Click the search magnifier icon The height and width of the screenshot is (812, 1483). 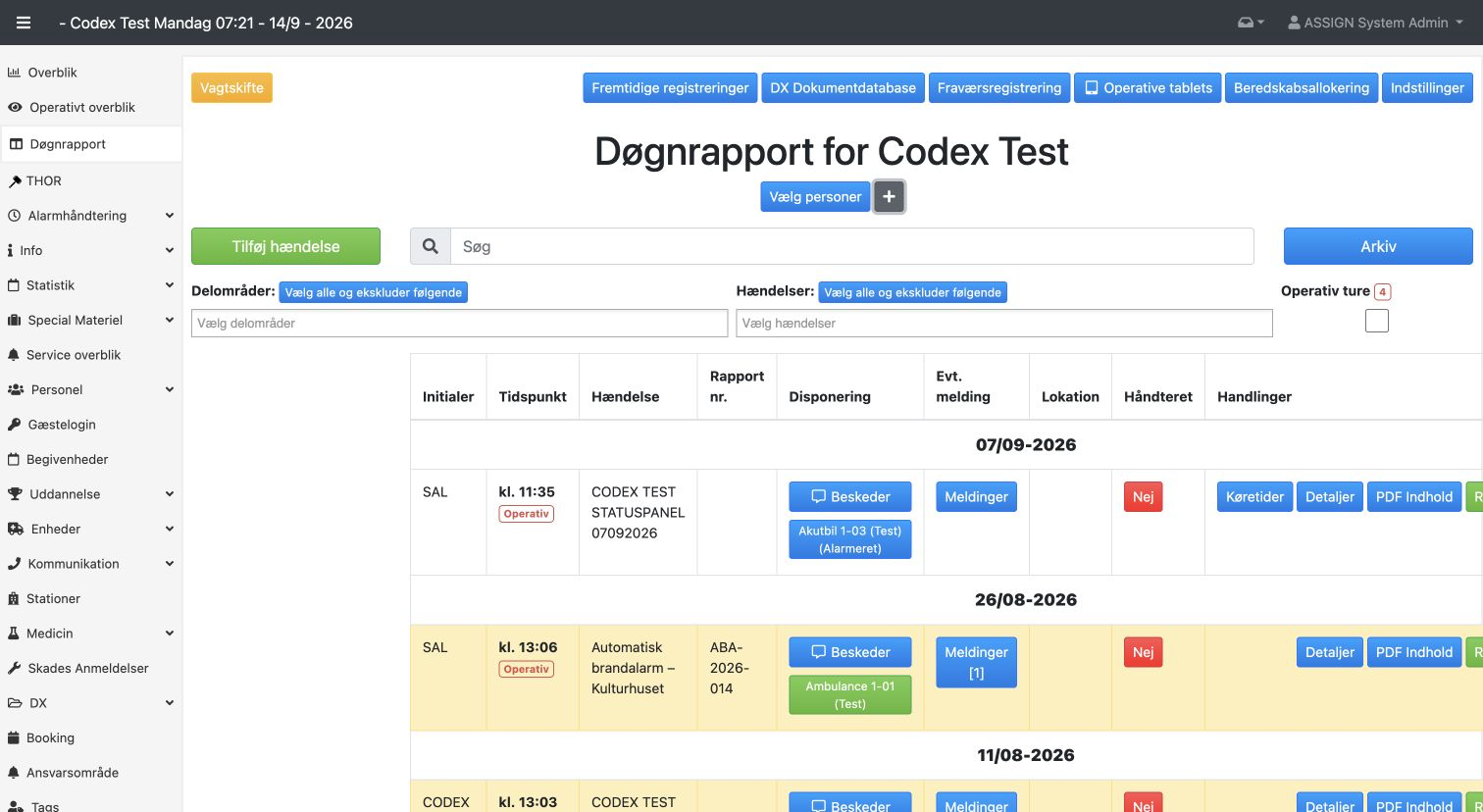[431, 246]
